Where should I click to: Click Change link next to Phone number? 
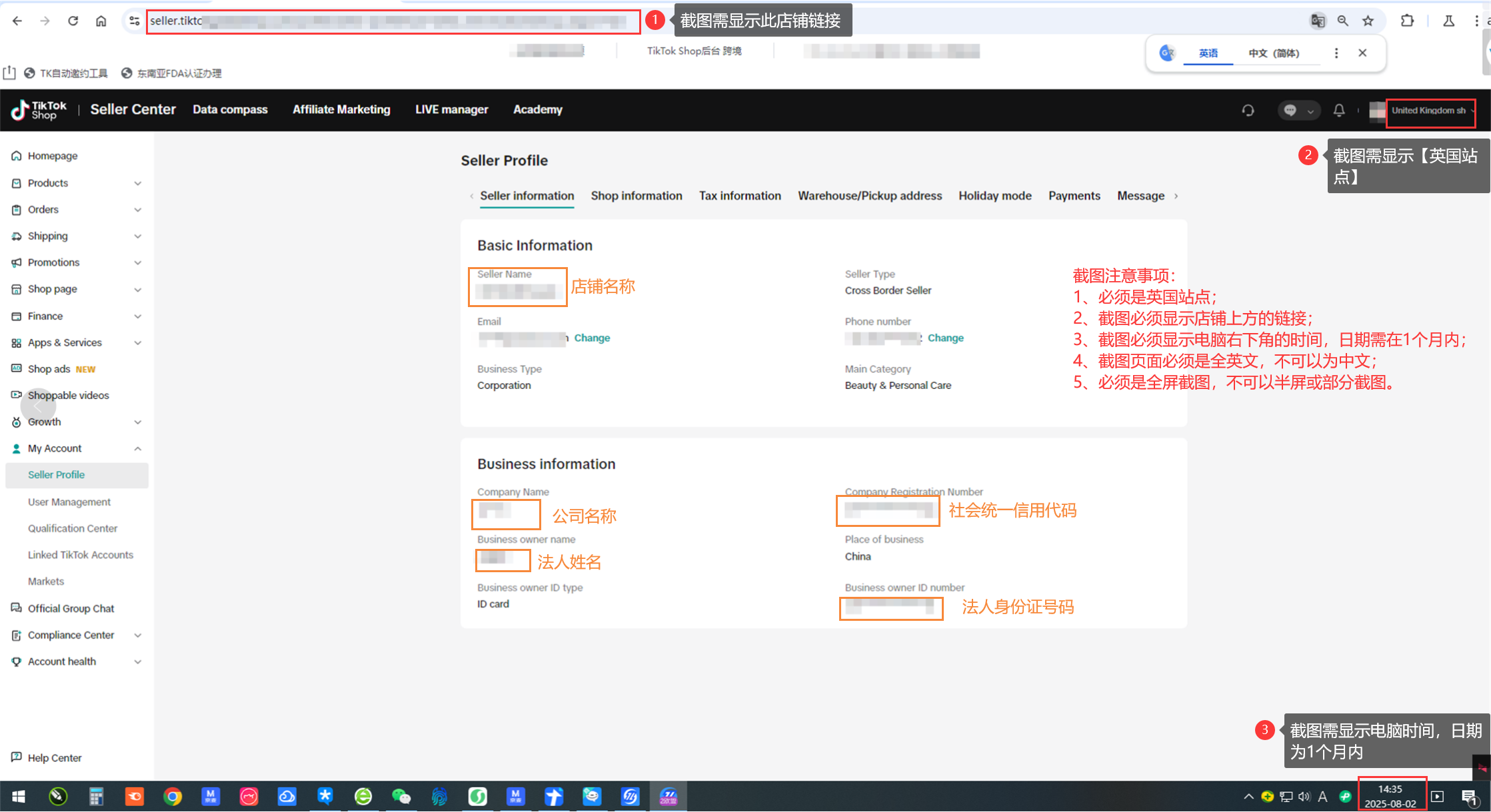coord(945,338)
